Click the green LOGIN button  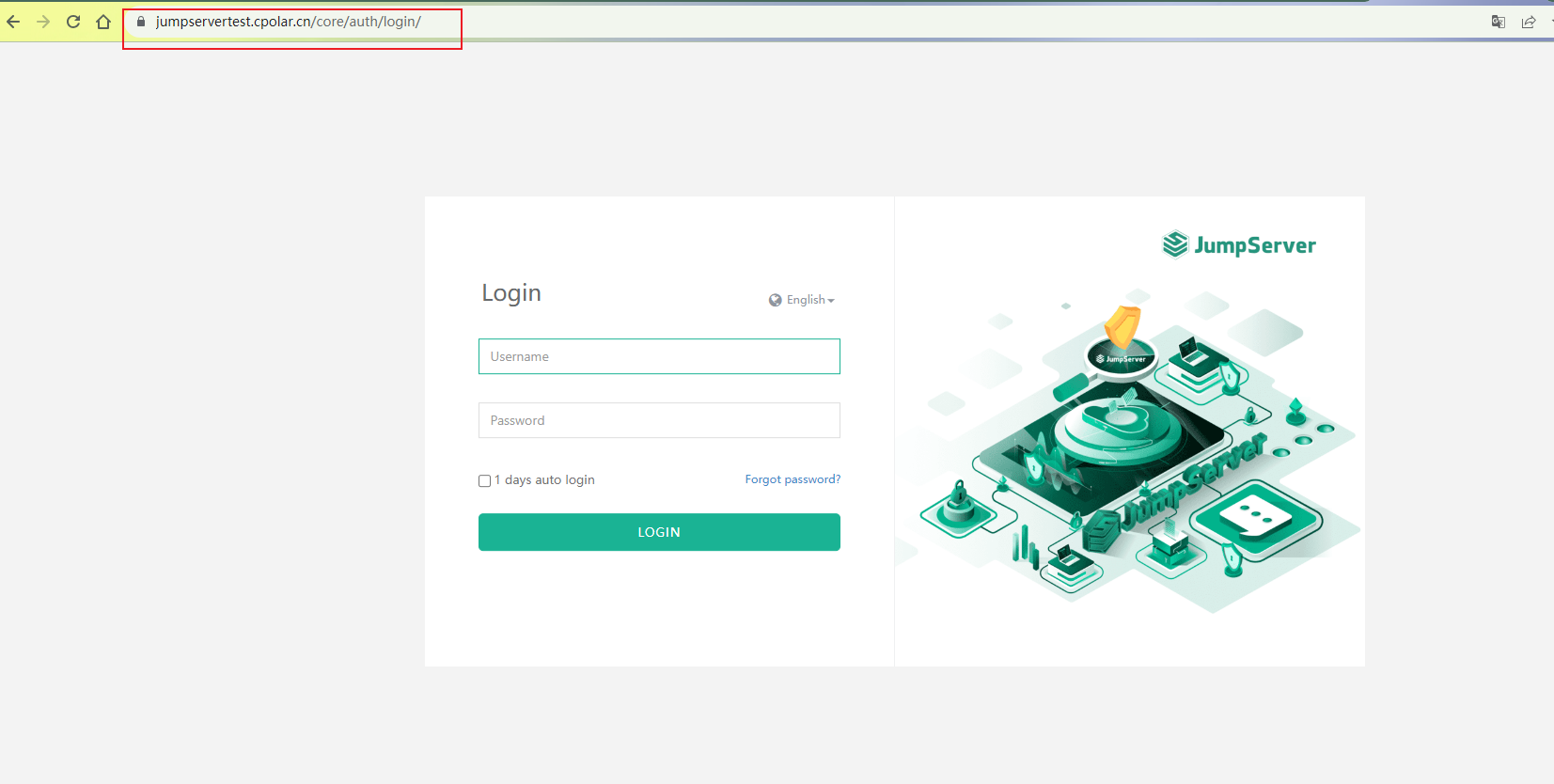tap(659, 532)
